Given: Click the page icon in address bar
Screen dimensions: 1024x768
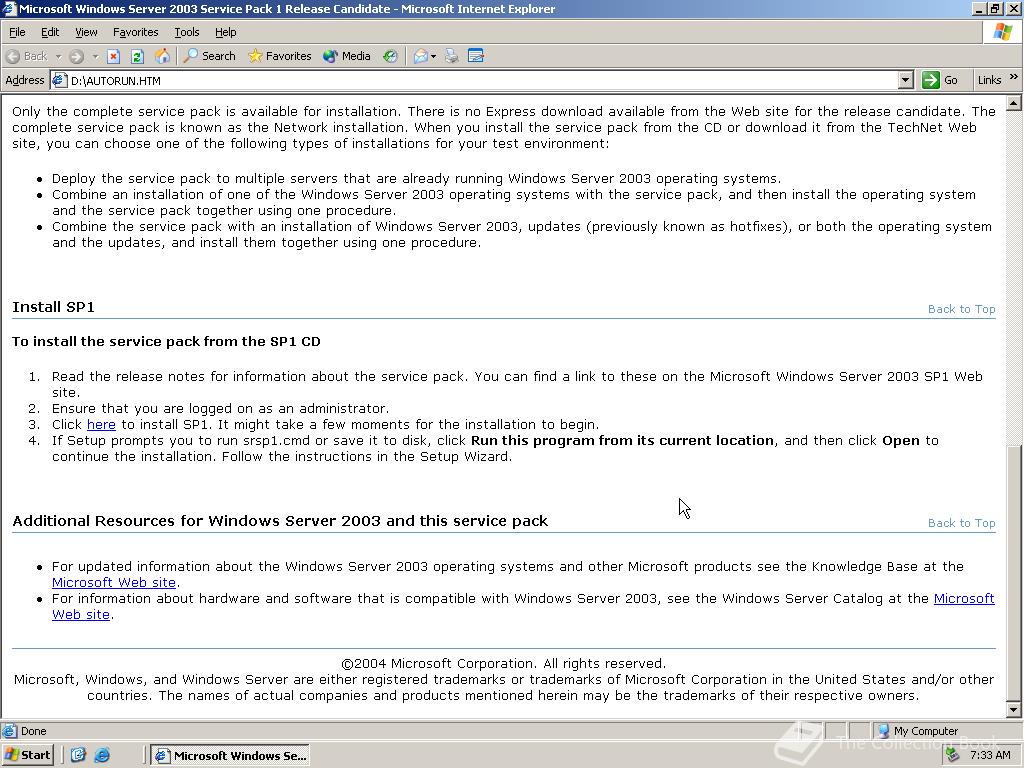Looking at the screenshot, I should point(59,80).
